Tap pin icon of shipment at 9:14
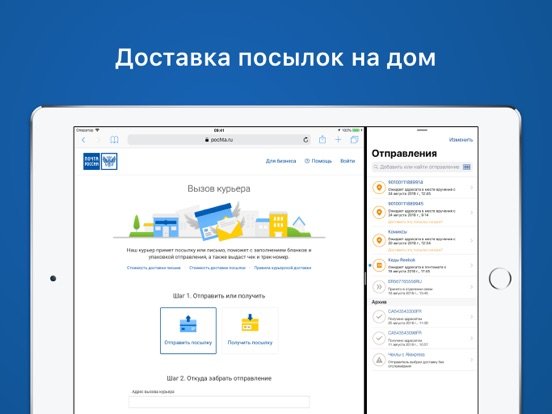552x414 pixels. click(x=379, y=213)
